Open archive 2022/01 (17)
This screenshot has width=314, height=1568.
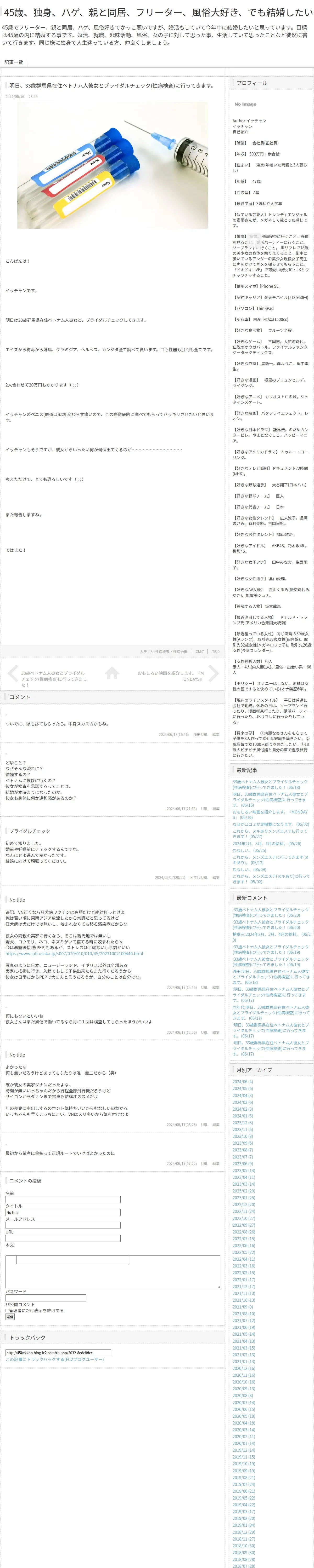click(243, 1279)
